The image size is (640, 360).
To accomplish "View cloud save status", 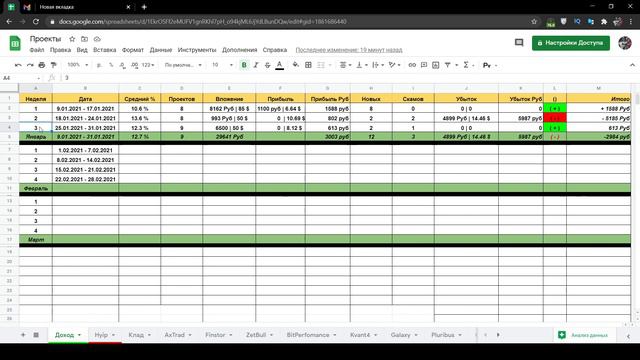I will tap(97, 39).
